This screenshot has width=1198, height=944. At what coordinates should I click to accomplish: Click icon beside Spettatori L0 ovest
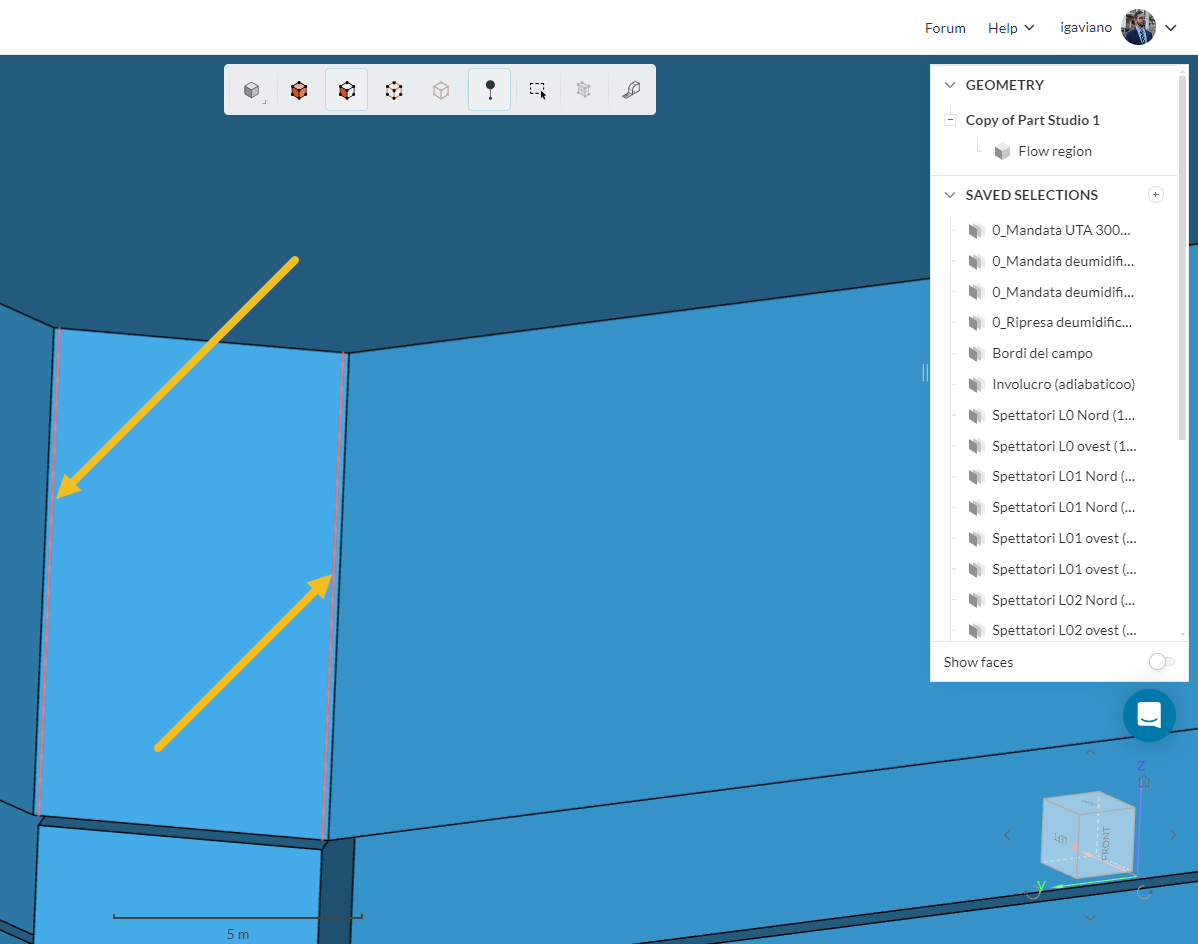pyautogui.click(x=976, y=446)
